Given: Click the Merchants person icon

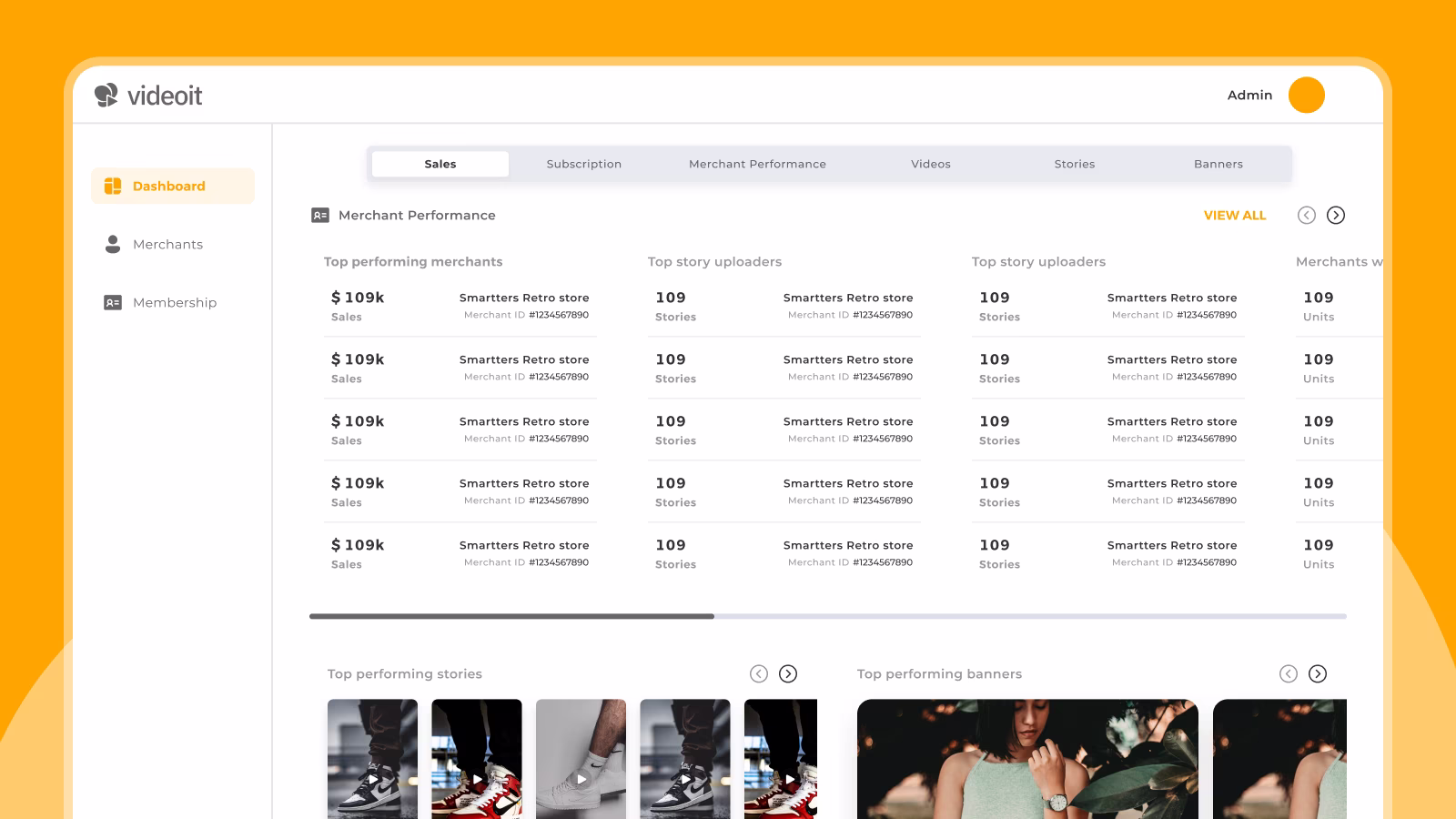Looking at the screenshot, I should coord(113,244).
